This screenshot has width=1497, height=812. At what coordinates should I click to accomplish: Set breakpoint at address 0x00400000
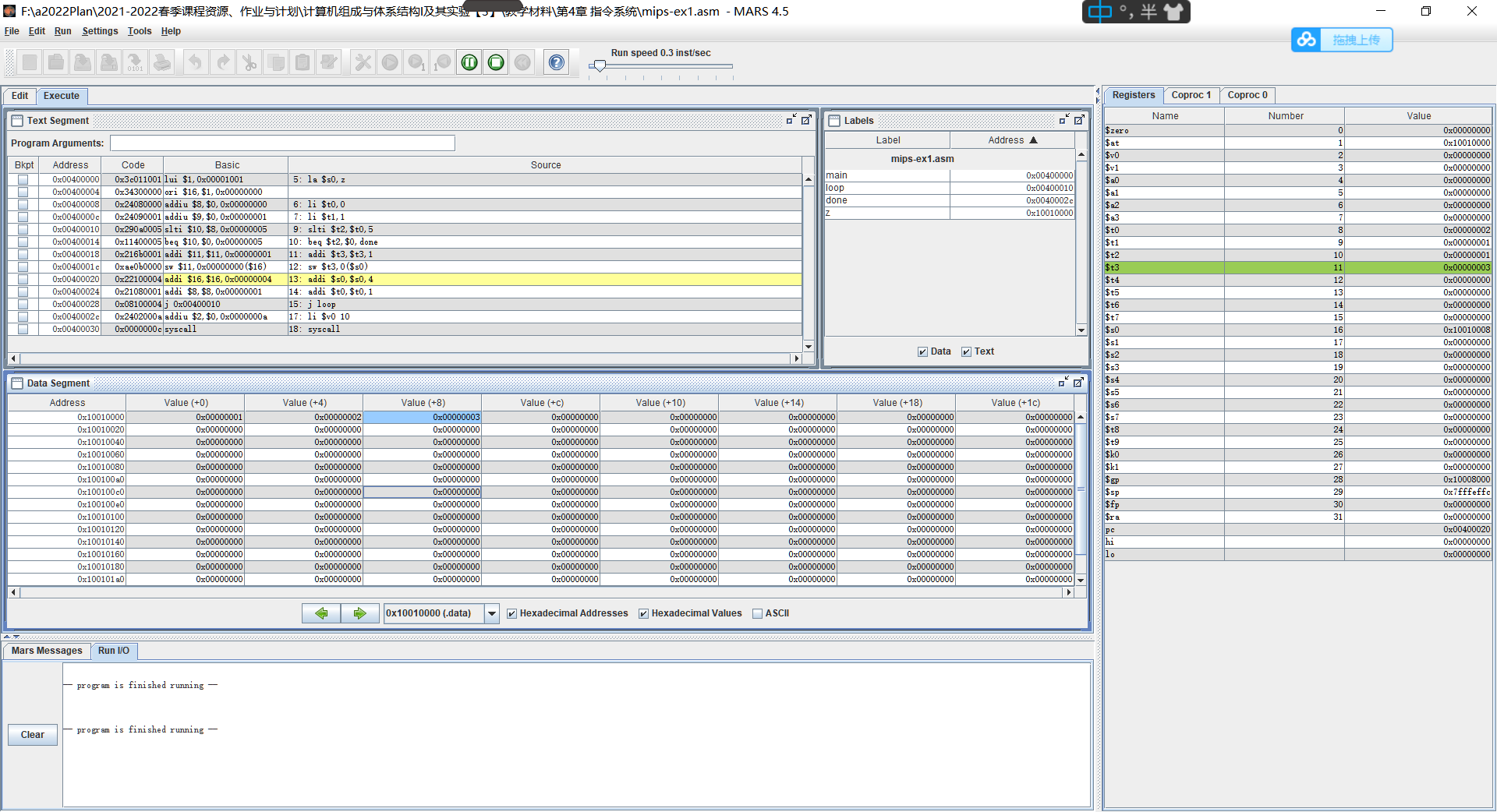coord(23,179)
